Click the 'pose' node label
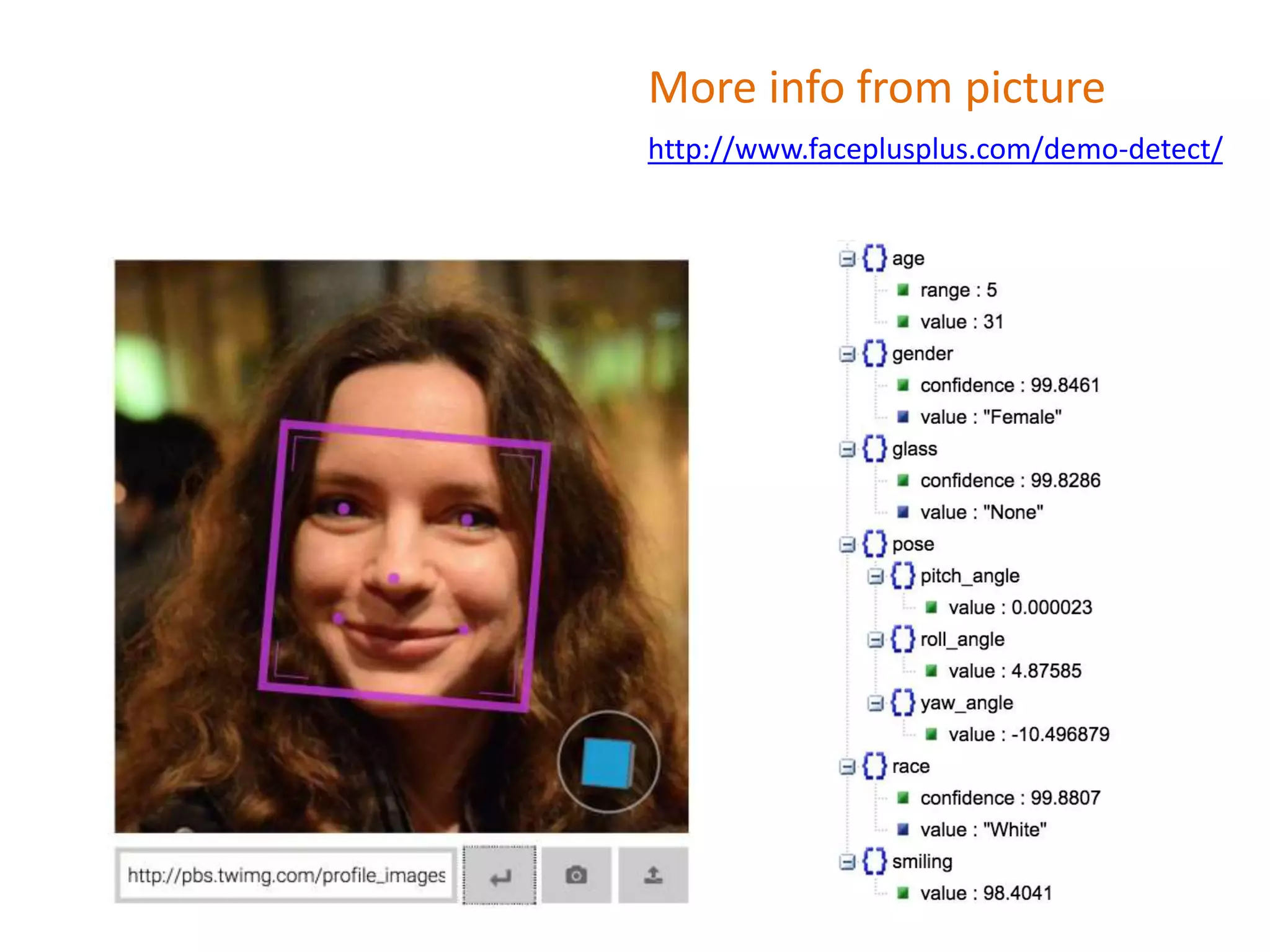The height and width of the screenshot is (952, 1270). click(913, 545)
